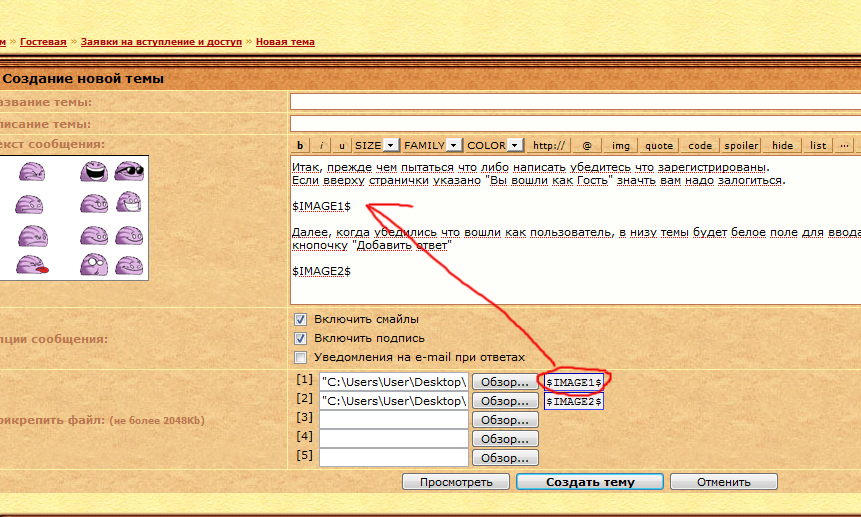Click 'Обзор...' button for attachment slot 3

[505, 420]
